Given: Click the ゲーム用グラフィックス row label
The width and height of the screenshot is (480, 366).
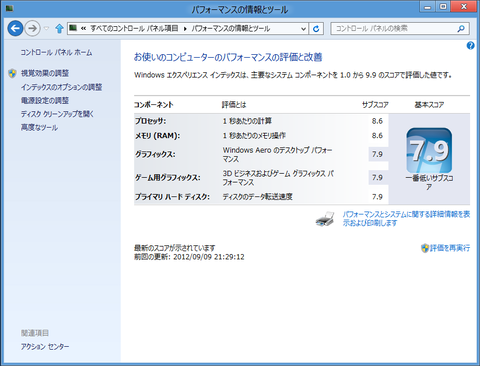Looking at the screenshot, I should (168, 178).
